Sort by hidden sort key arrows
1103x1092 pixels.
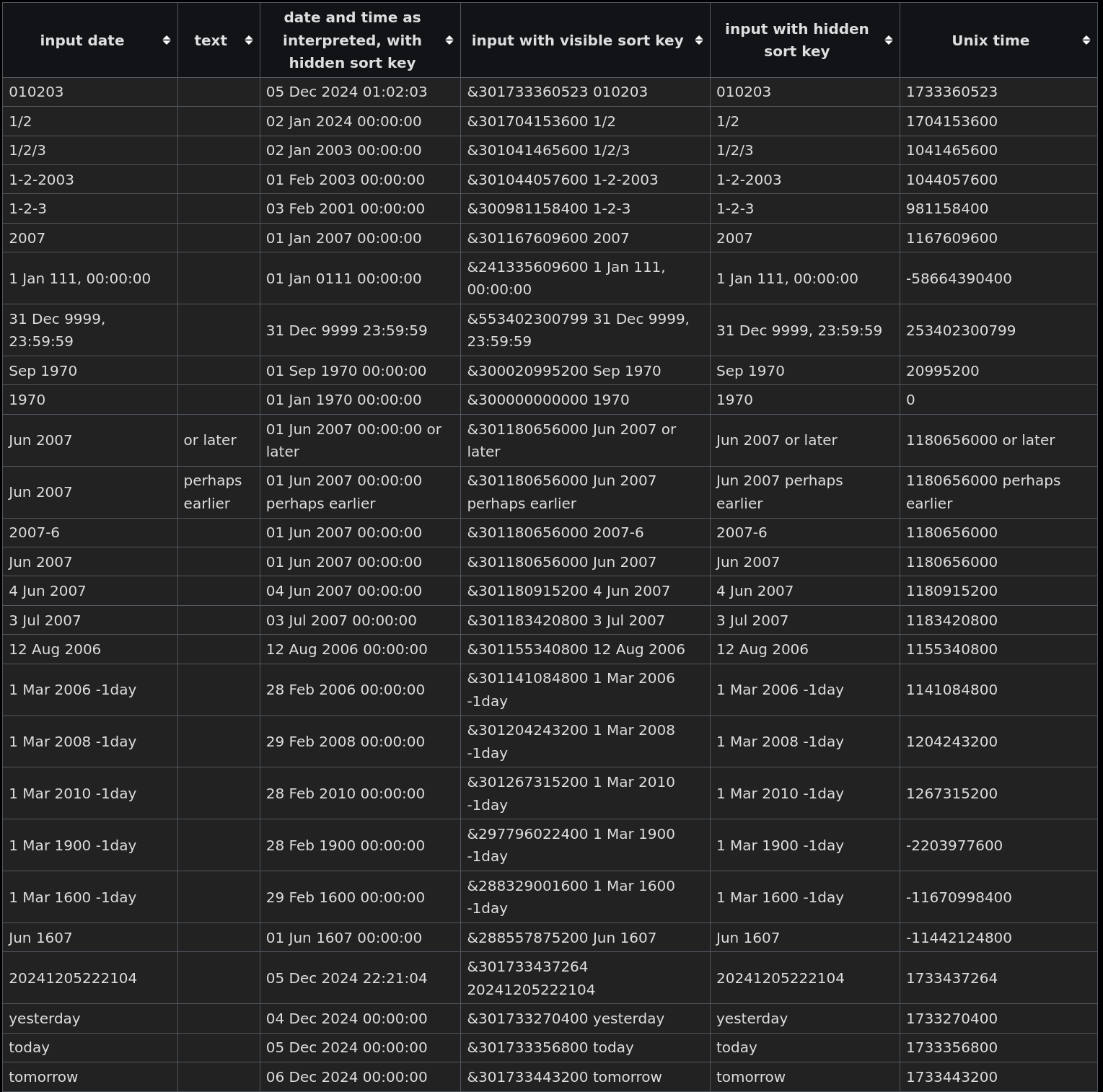pos(889,40)
